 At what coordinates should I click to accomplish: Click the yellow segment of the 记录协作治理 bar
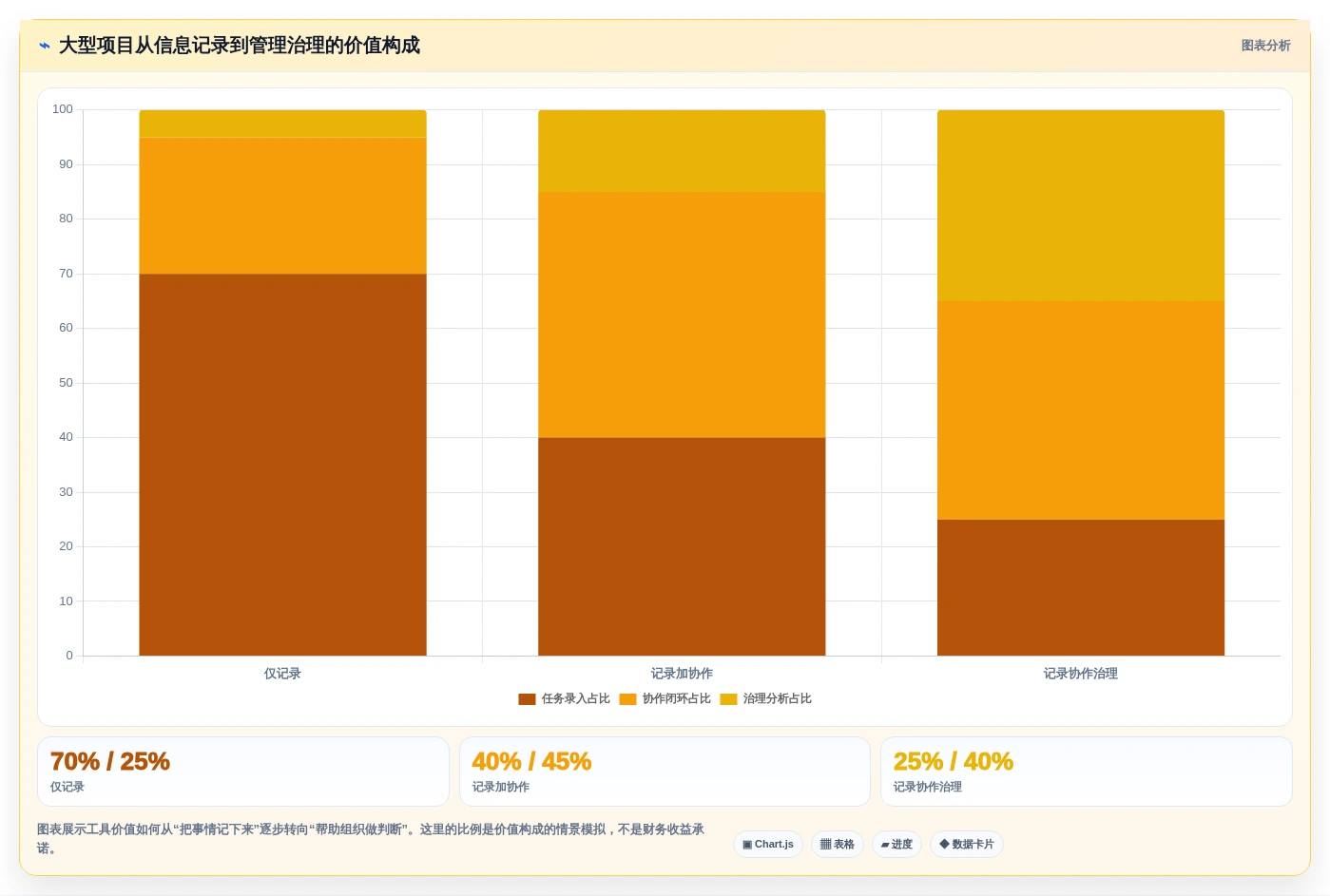[1081, 206]
